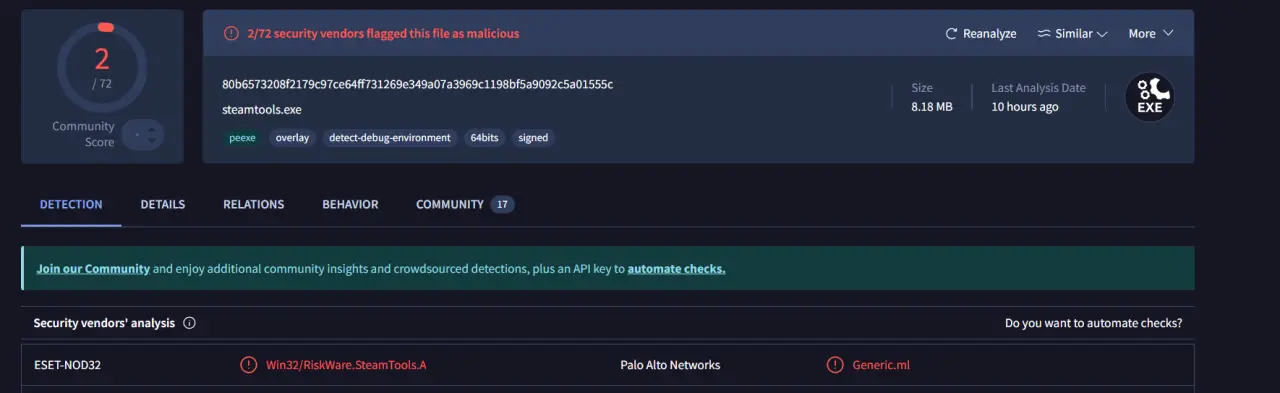Select the overlay tag
The width and height of the screenshot is (1280, 393).
tap(293, 138)
